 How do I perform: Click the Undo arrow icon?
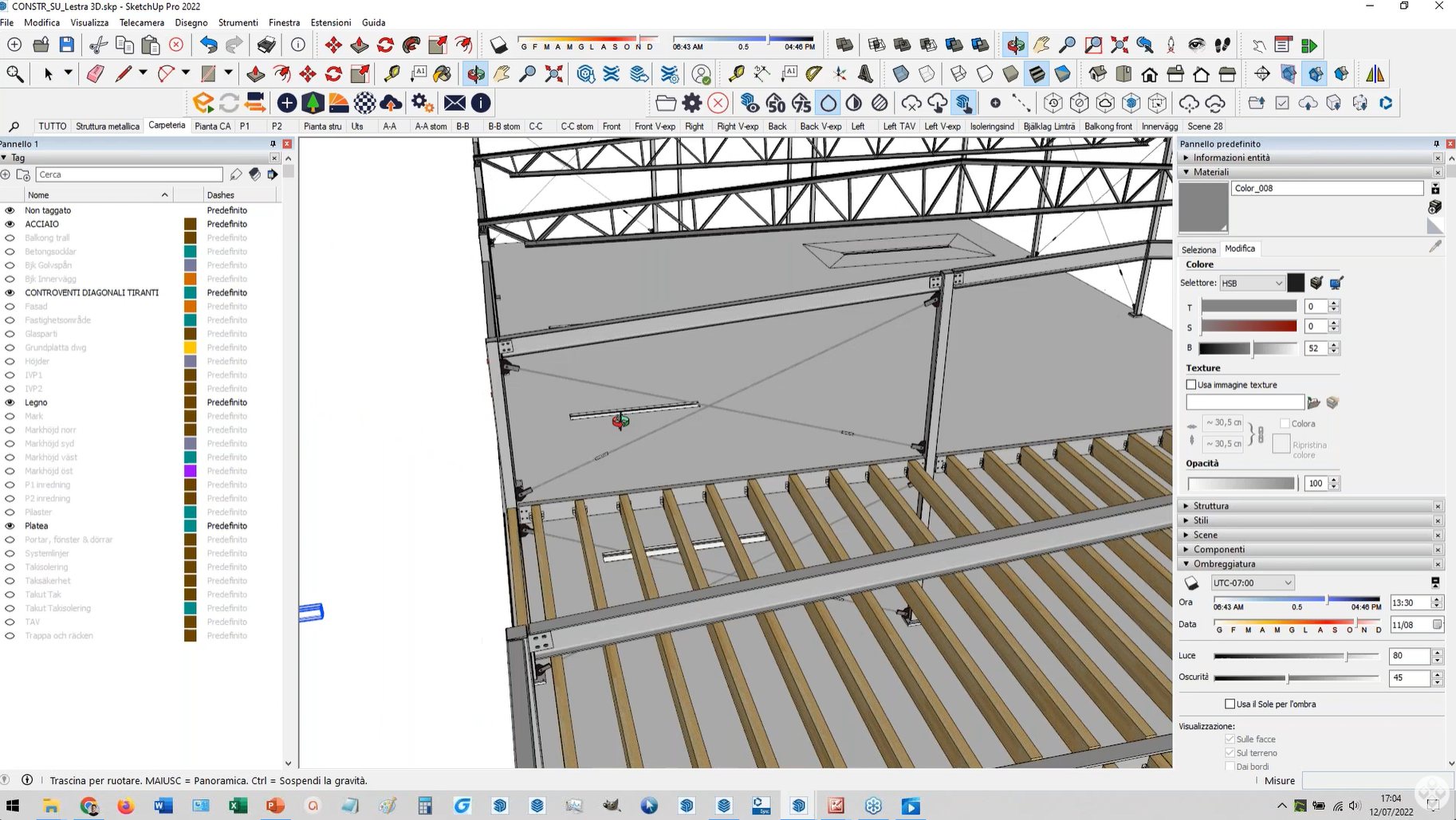208,45
